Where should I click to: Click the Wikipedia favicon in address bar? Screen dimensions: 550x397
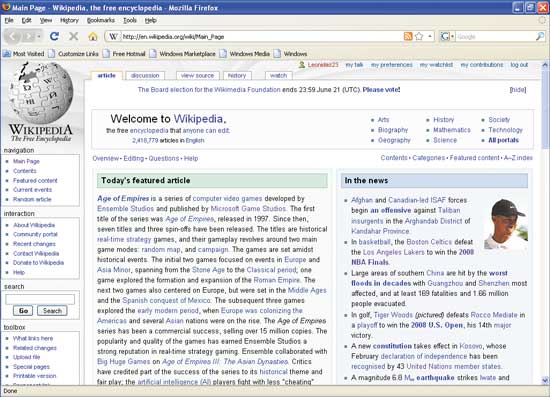click(113, 36)
